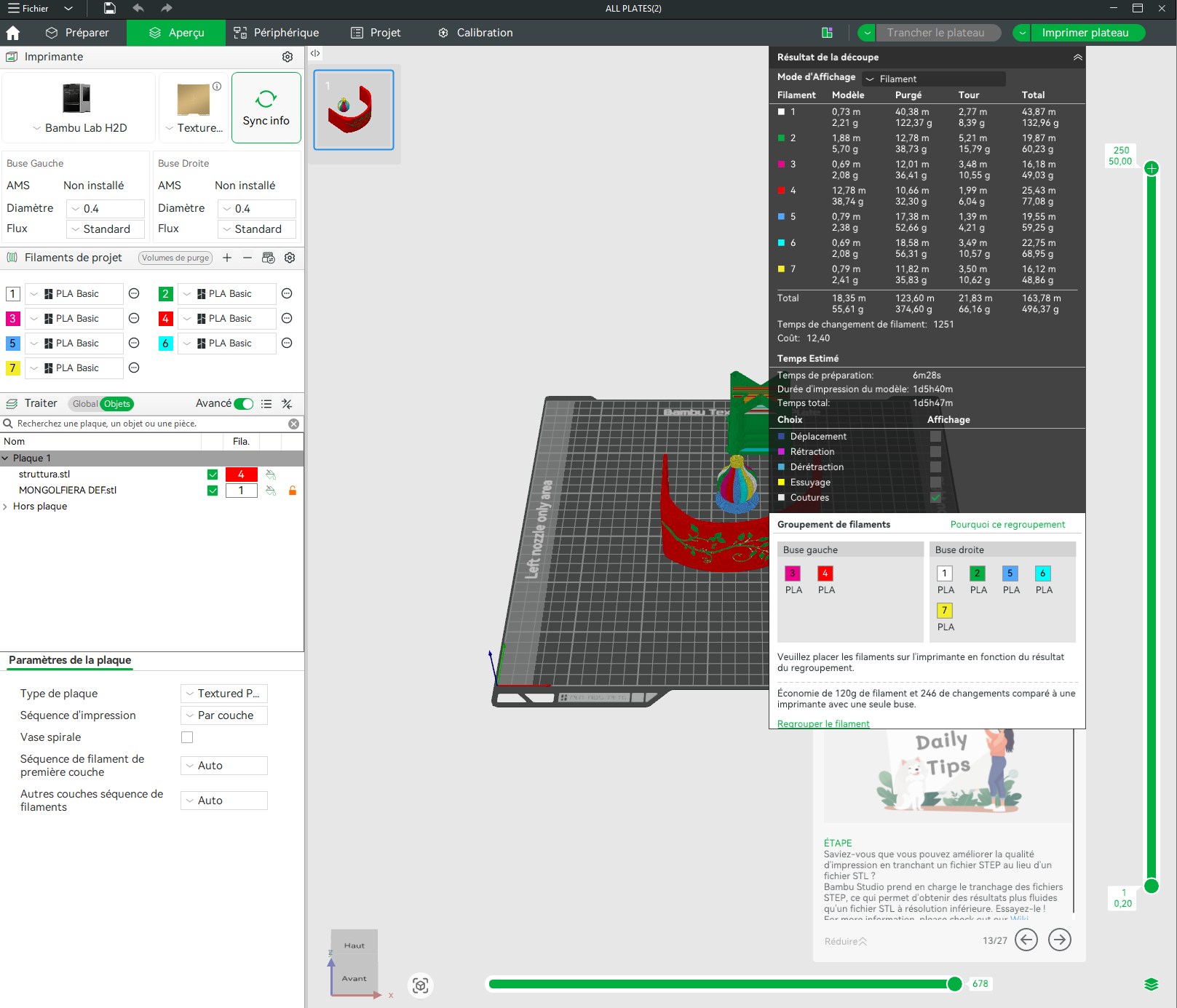The height and width of the screenshot is (1008, 1177).
Task: Open Buse Droite Flux dropdown
Action: [x=257, y=229]
